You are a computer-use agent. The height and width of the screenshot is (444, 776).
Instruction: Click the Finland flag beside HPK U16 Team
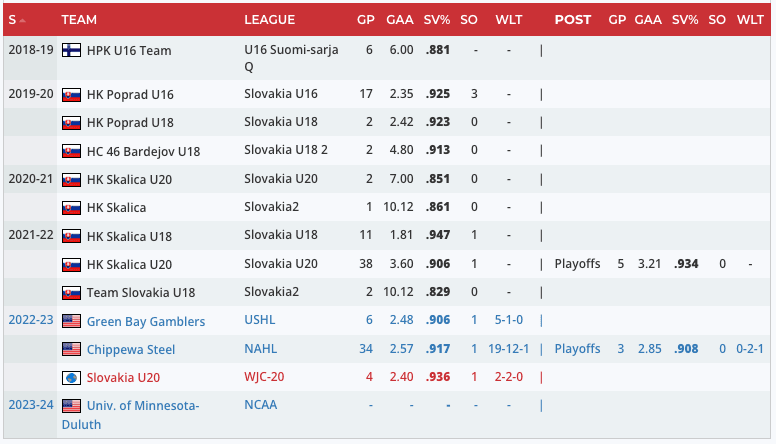[71, 51]
